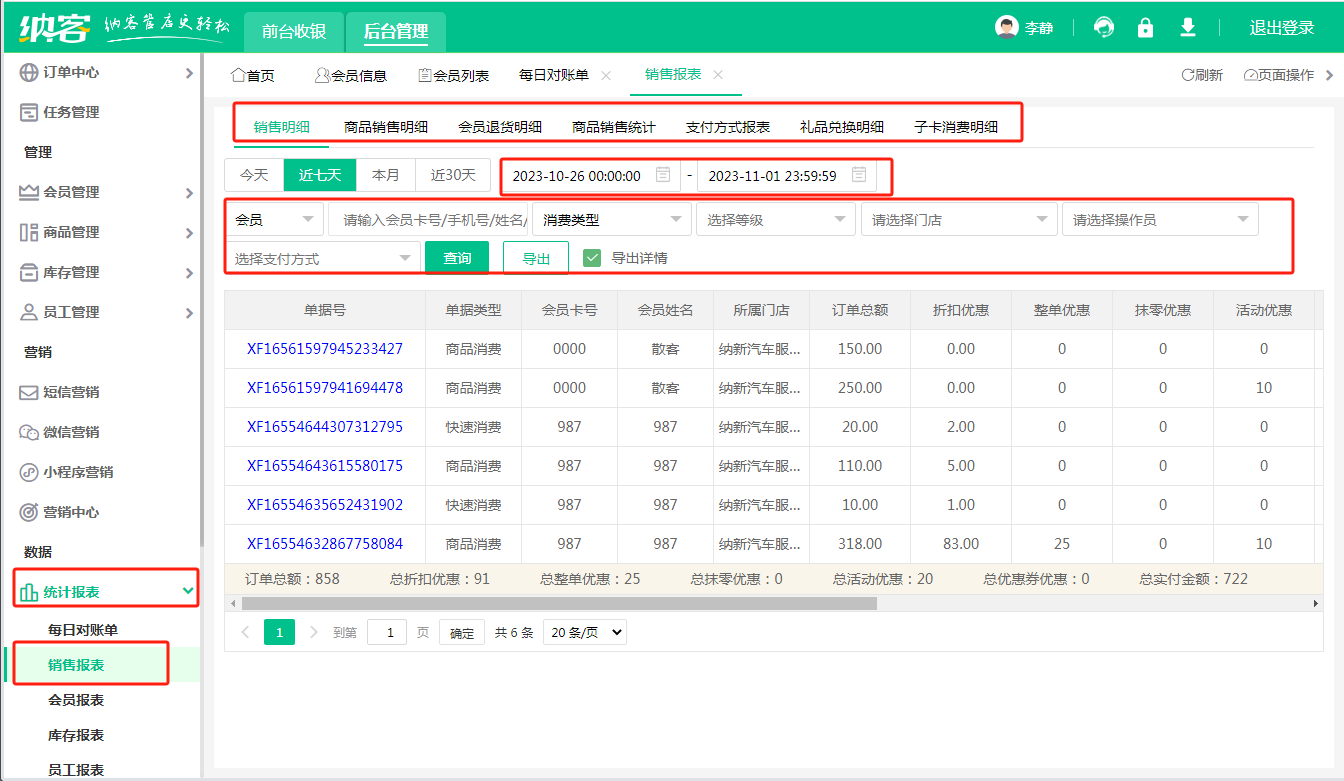
Task: Click the member card number search field
Action: tap(430, 219)
